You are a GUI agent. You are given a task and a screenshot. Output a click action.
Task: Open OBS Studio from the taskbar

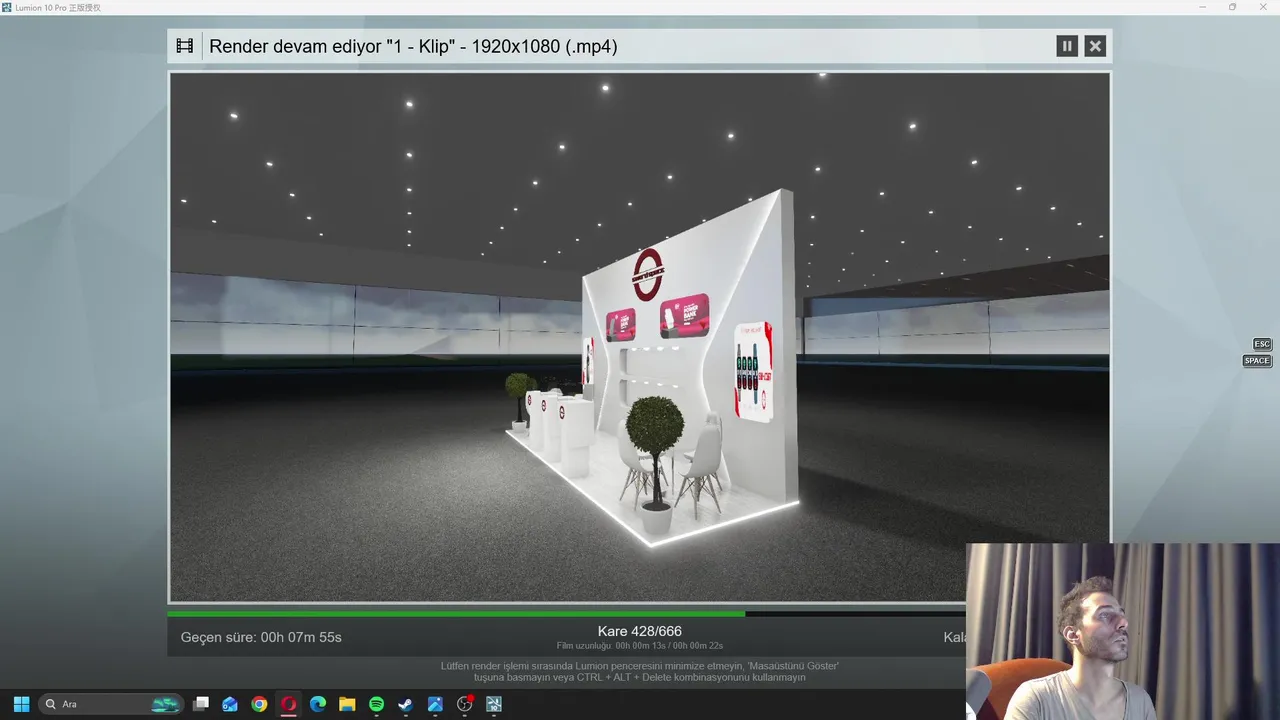(x=464, y=704)
